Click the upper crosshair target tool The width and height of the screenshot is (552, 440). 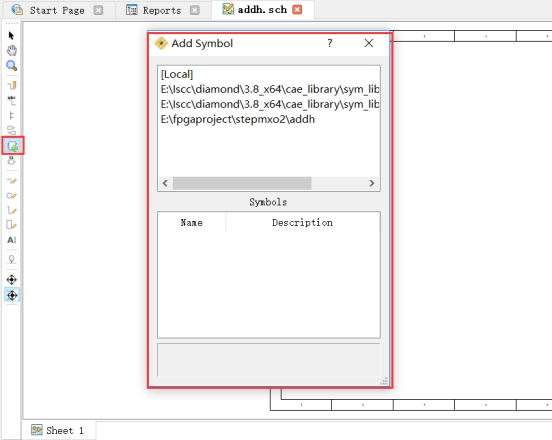pyautogui.click(x=12, y=280)
